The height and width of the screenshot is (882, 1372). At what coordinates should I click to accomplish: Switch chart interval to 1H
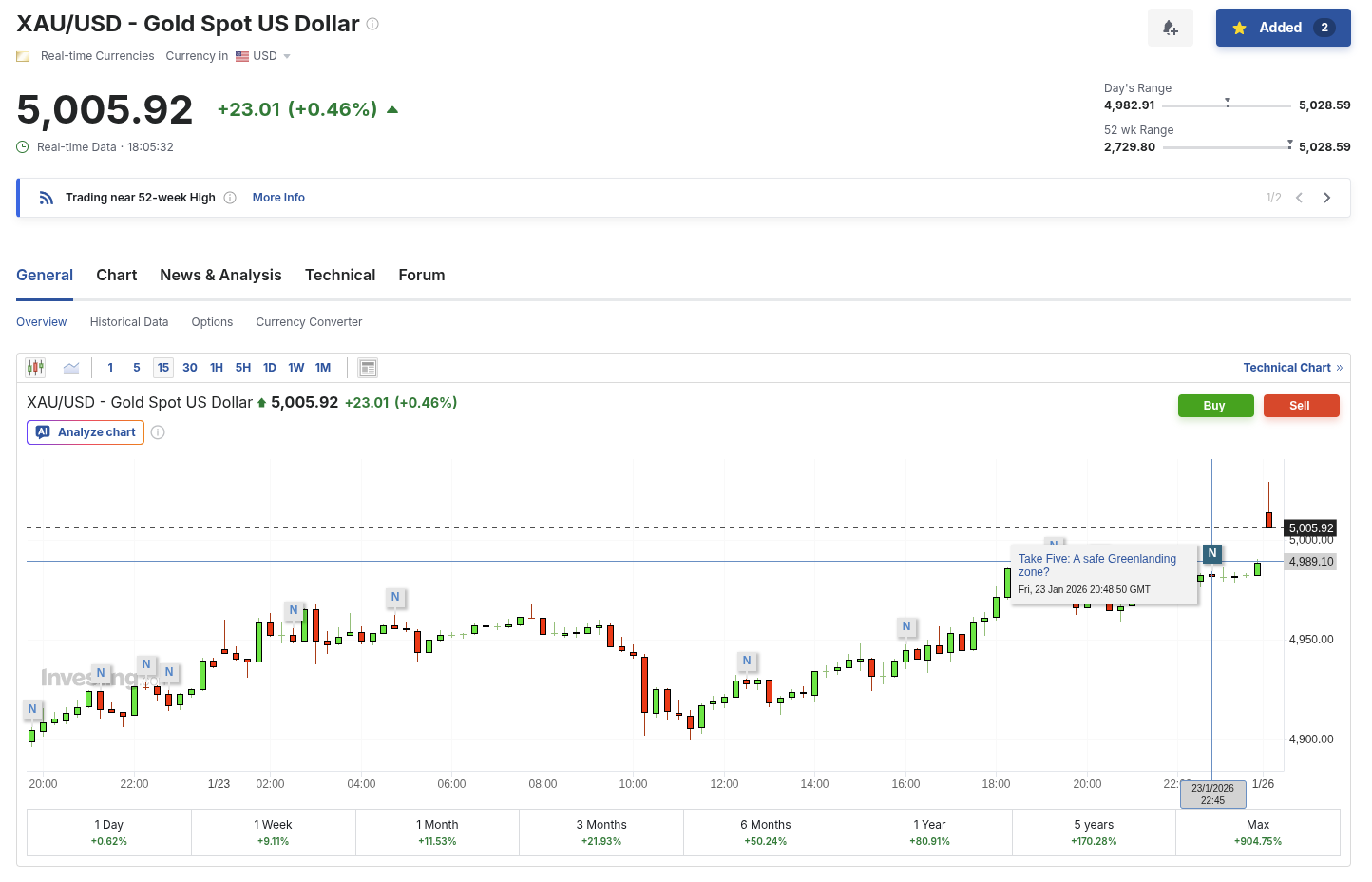(217, 368)
